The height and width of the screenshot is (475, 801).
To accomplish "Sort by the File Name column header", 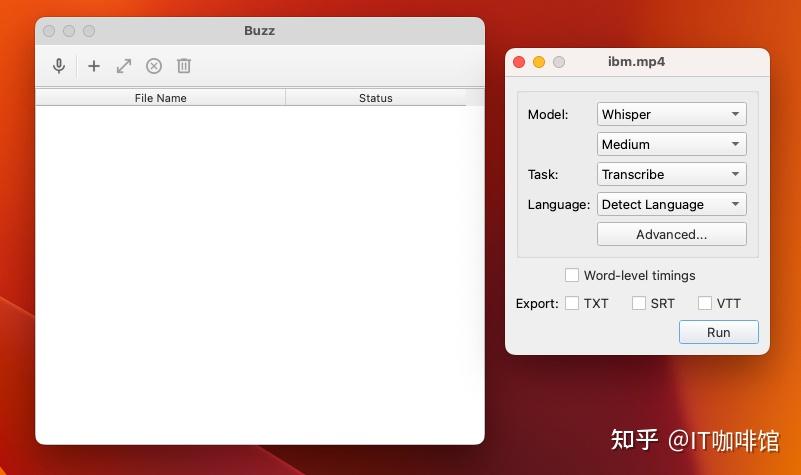I will 160,98.
